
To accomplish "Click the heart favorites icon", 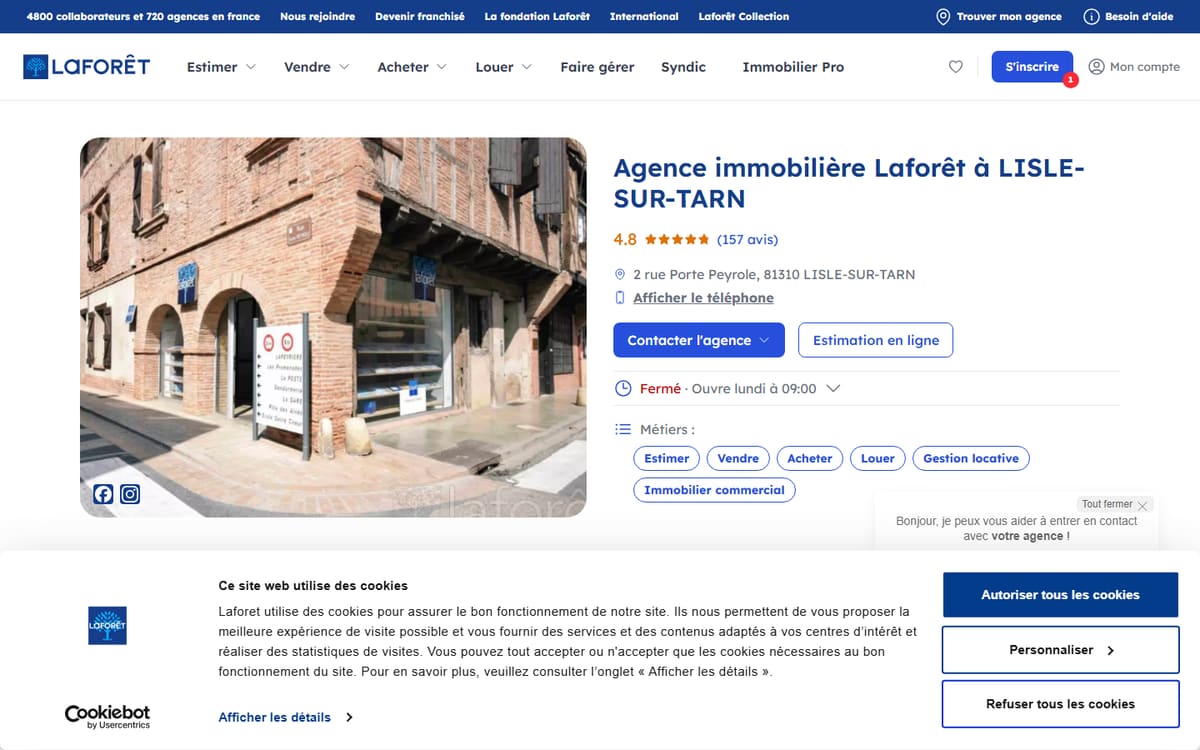I will click(x=955, y=67).
